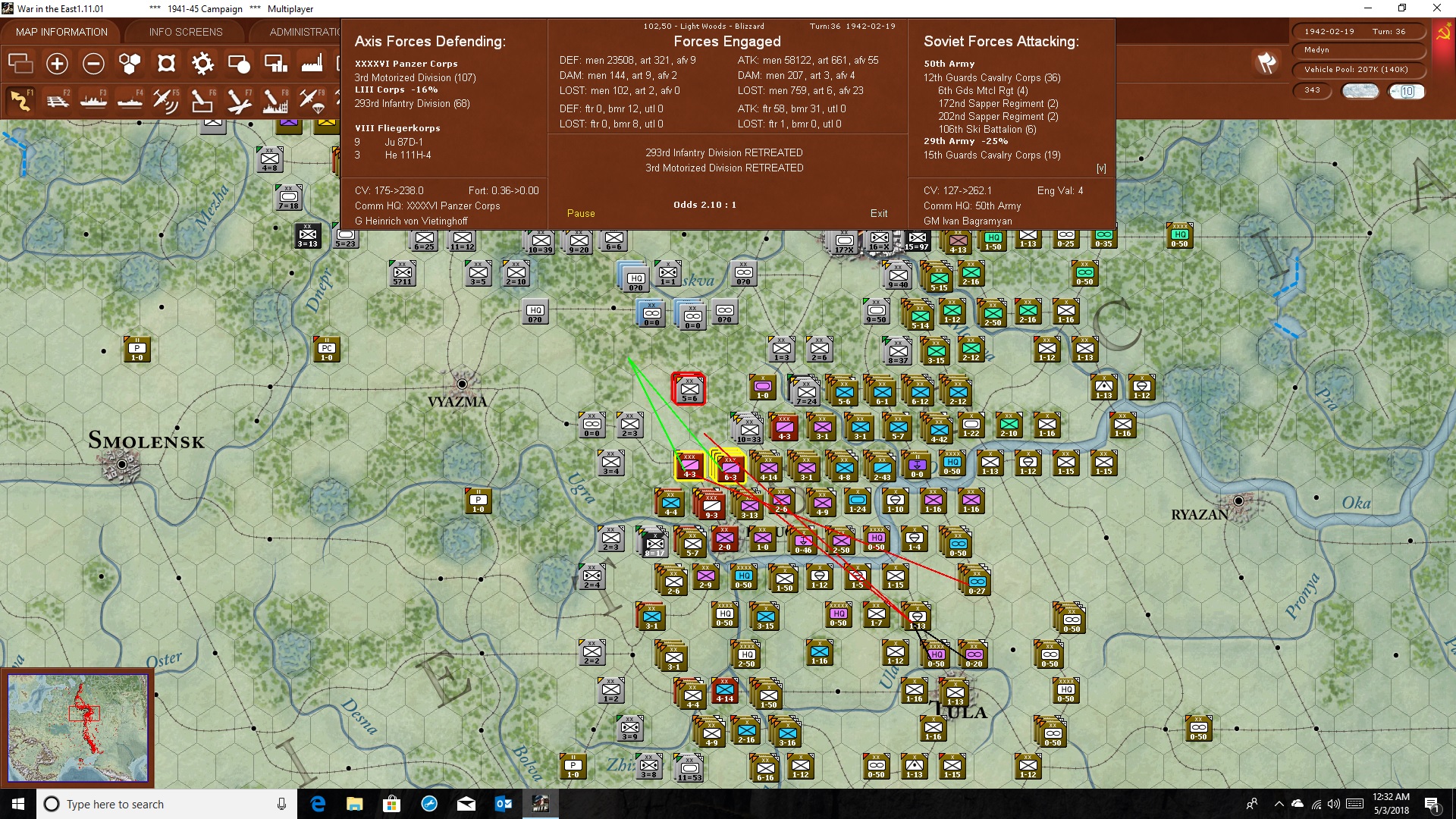The width and height of the screenshot is (1456, 819).
Task: Open the INFO SCREENS tab
Action: click(x=186, y=32)
